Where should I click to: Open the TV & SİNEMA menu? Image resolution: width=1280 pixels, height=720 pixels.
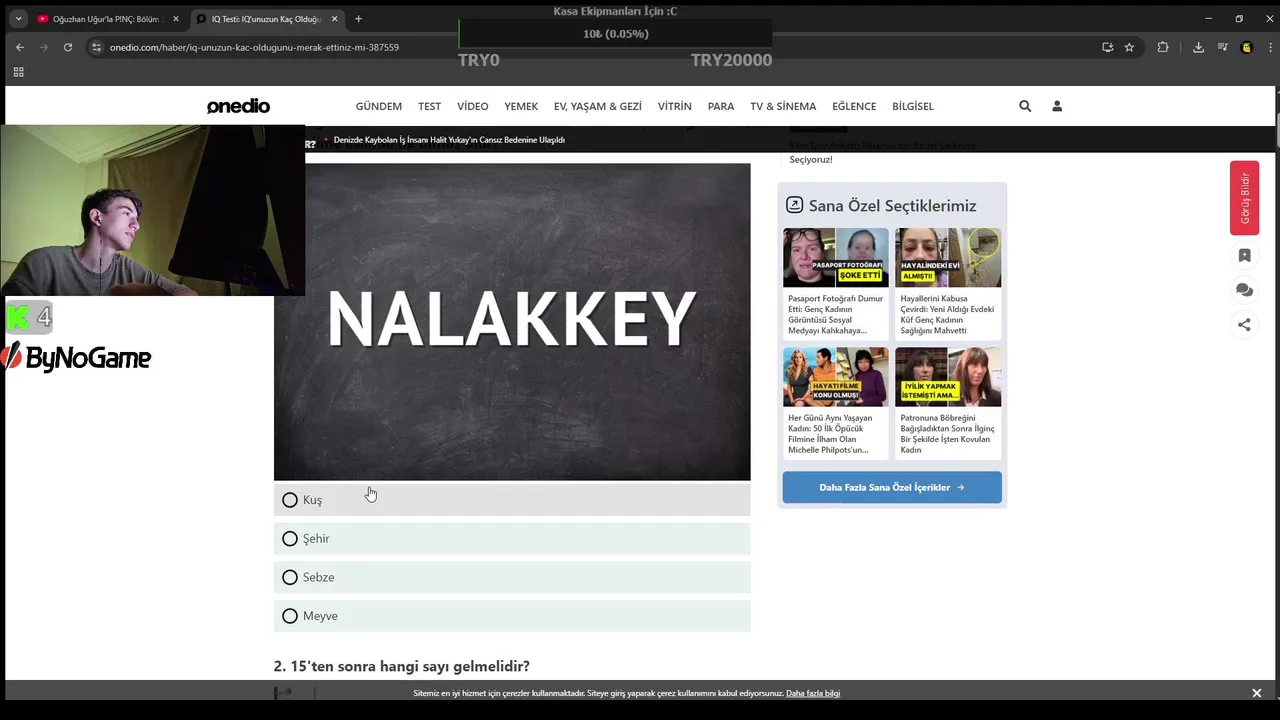tap(783, 106)
